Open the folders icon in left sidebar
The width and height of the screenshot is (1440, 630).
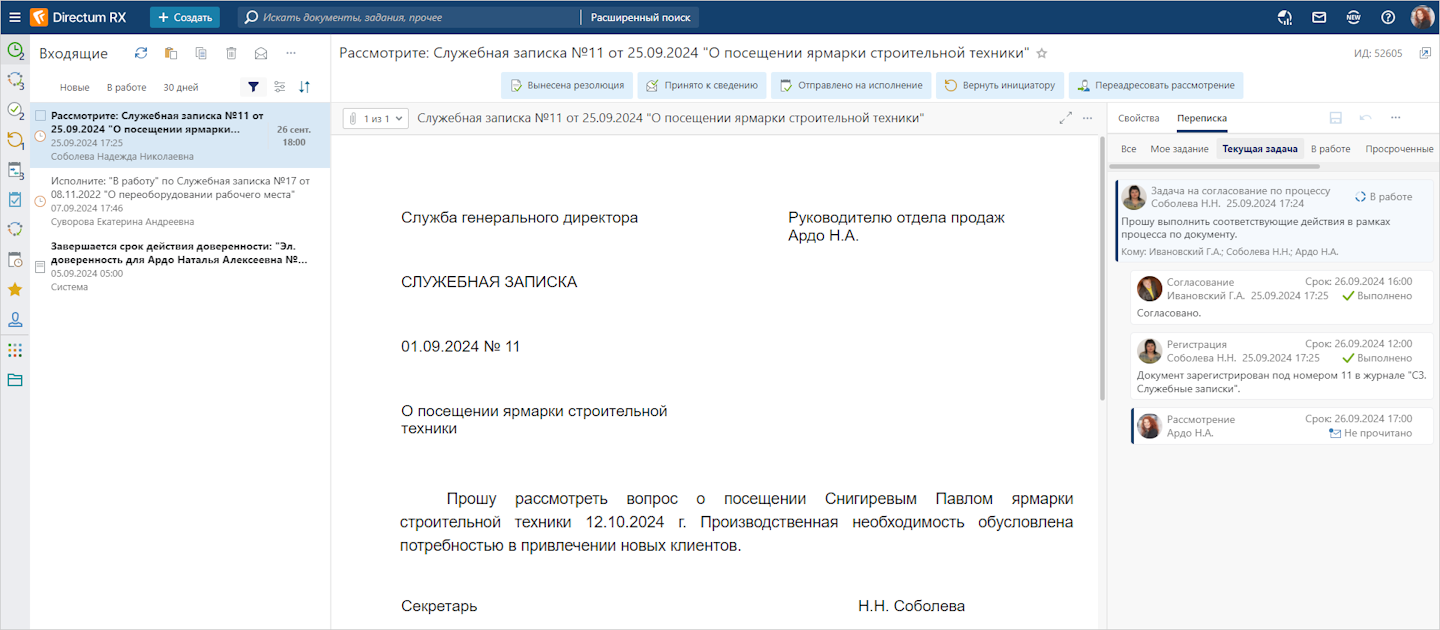click(15, 380)
